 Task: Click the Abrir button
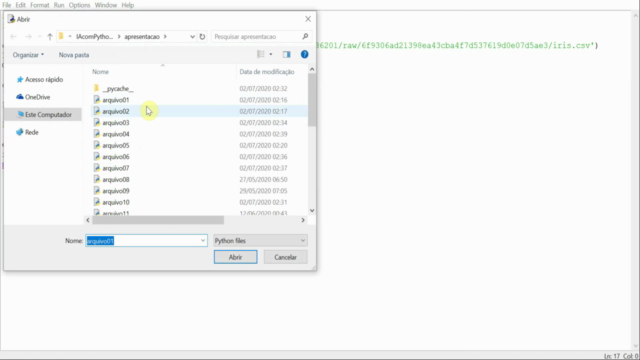tap(236, 257)
